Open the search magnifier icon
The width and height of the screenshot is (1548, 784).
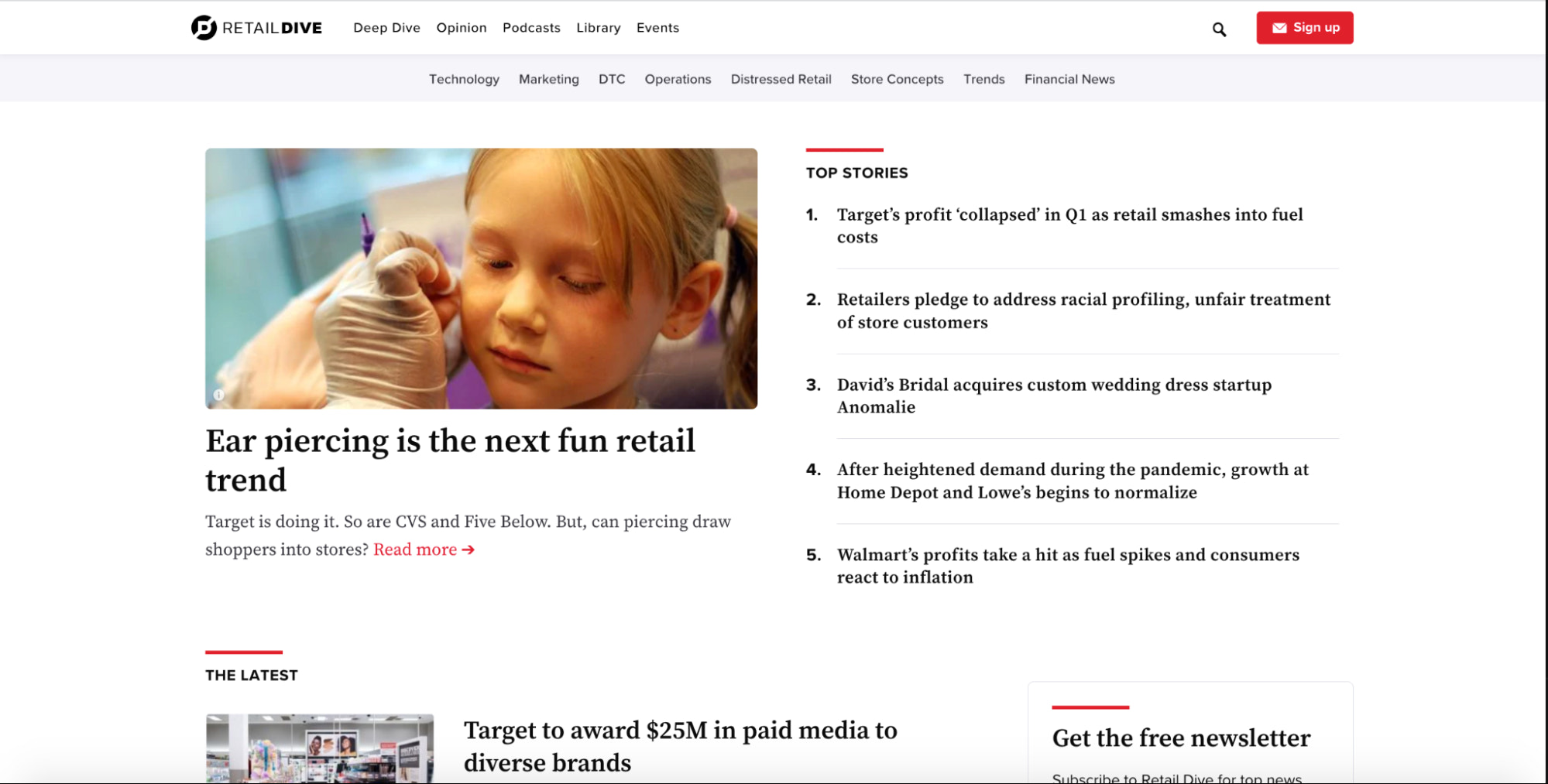click(x=1219, y=29)
